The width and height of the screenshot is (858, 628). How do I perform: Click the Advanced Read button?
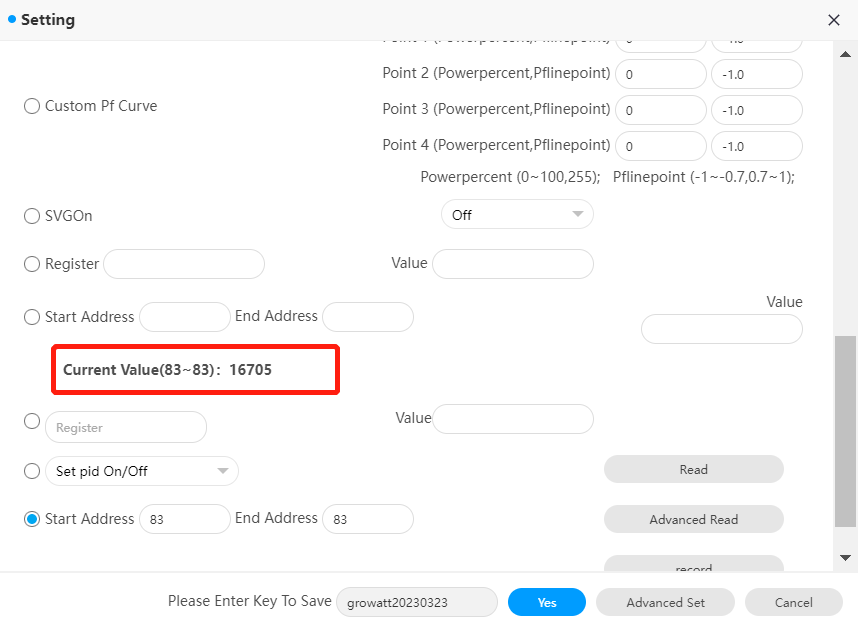(693, 519)
